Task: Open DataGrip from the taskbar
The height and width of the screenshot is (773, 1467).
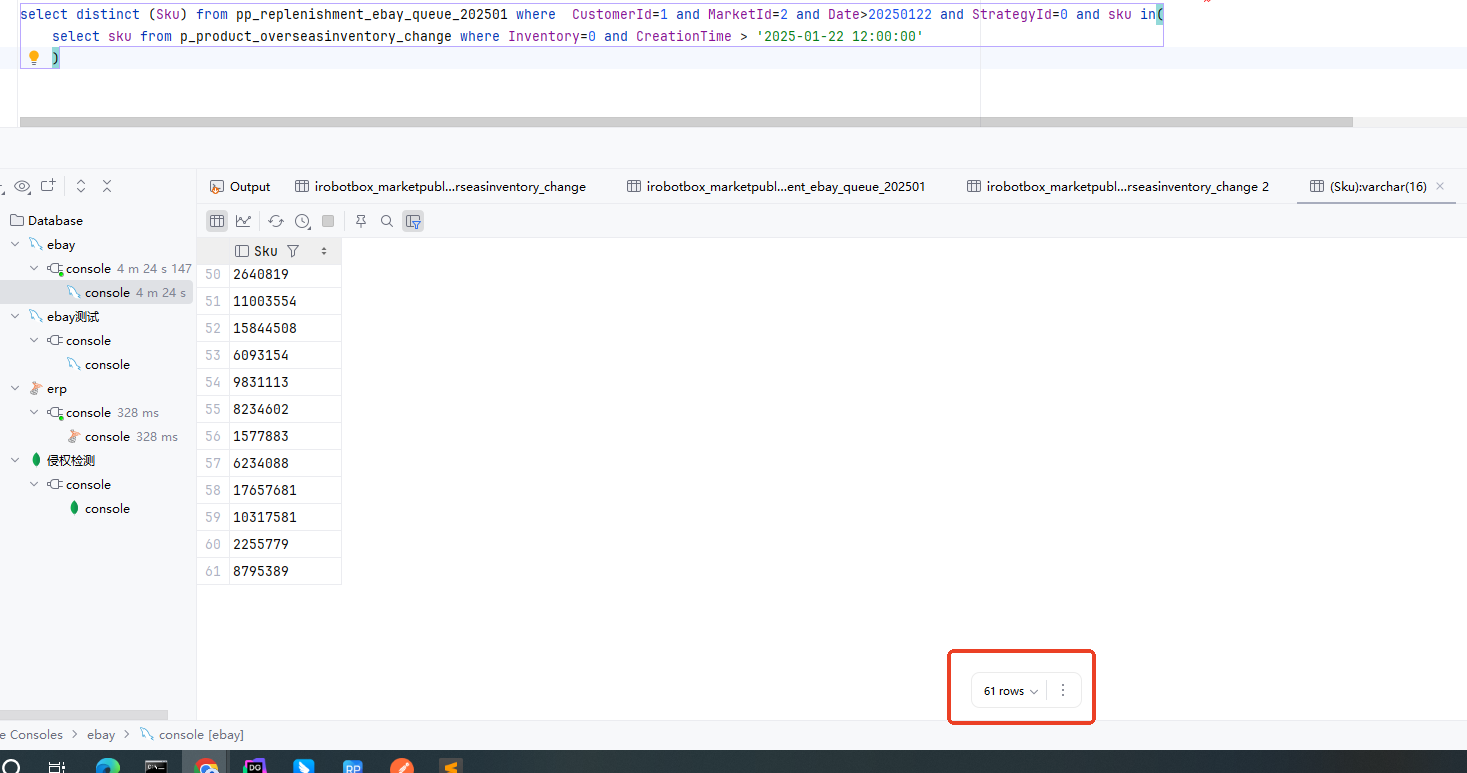Action: click(x=255, y=767)
